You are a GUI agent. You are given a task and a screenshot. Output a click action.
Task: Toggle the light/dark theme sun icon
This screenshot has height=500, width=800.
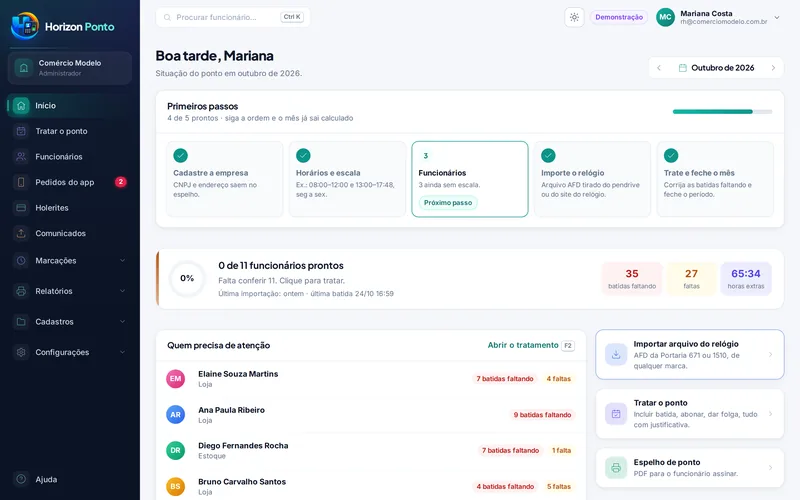(574, 17)
